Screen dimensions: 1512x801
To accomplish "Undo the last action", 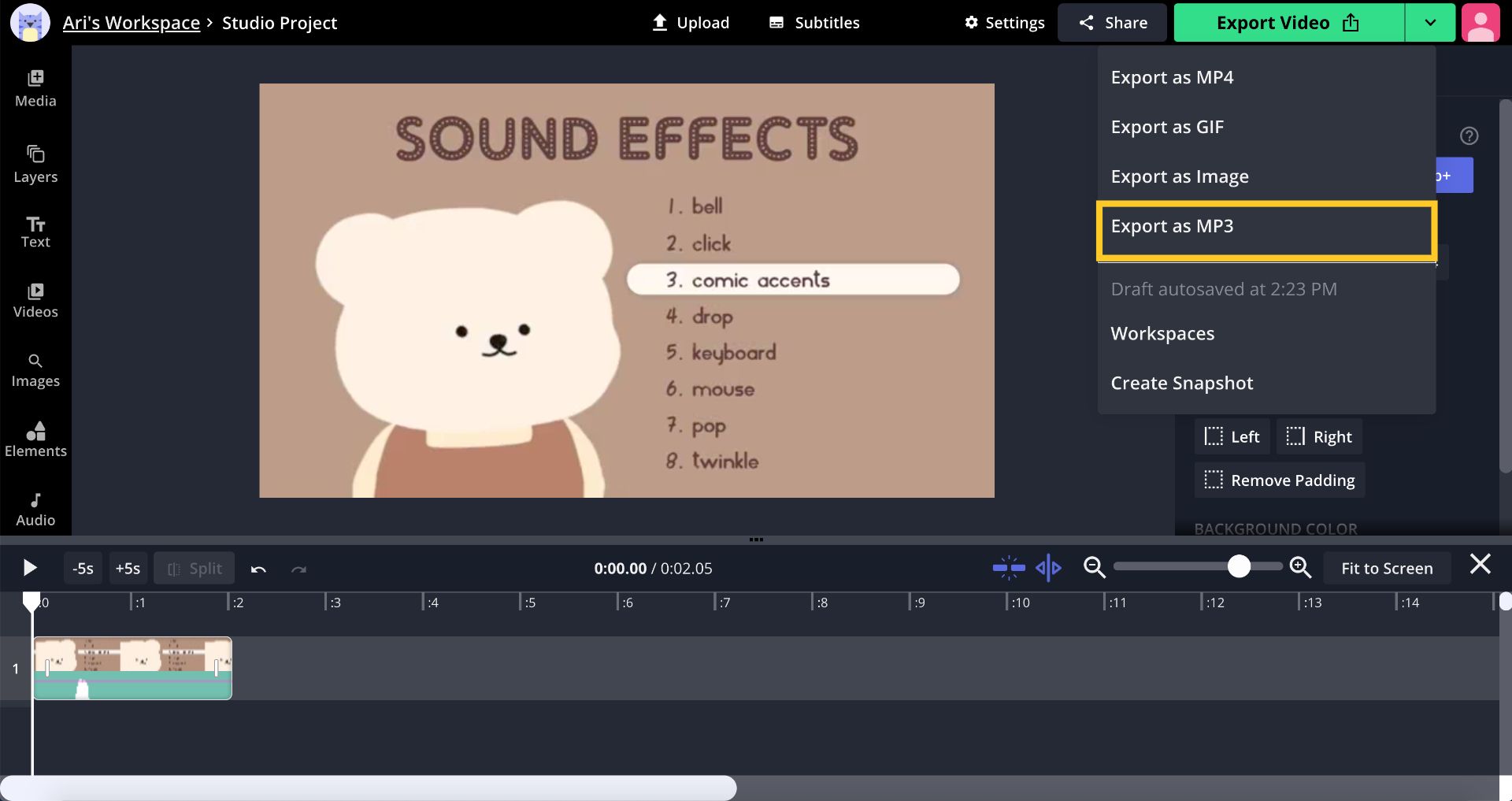I will click(258, 567).
